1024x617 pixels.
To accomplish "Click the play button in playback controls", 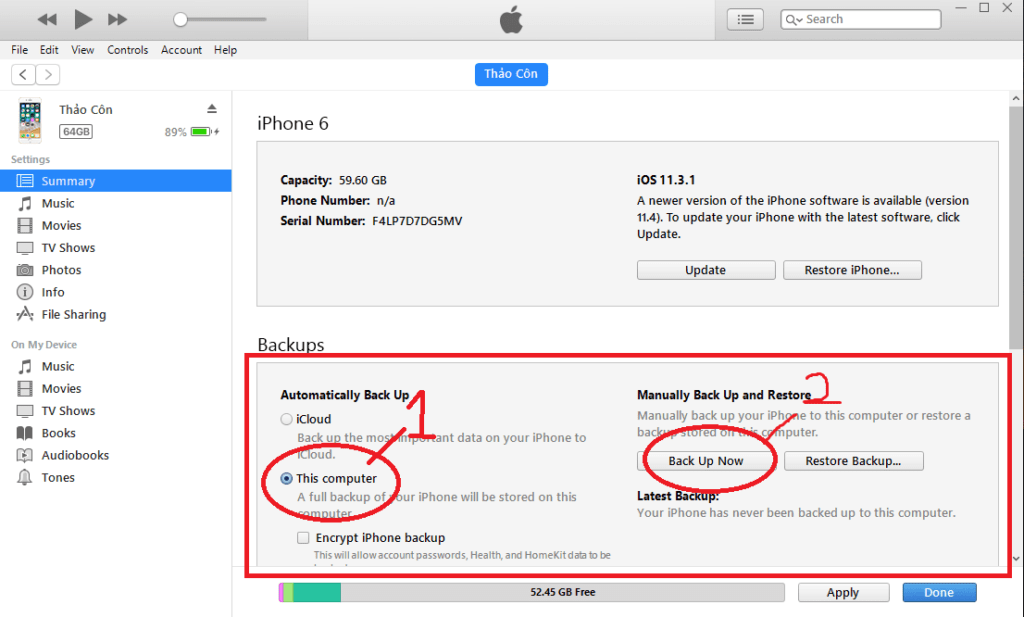I will click(x=83, y=20).
